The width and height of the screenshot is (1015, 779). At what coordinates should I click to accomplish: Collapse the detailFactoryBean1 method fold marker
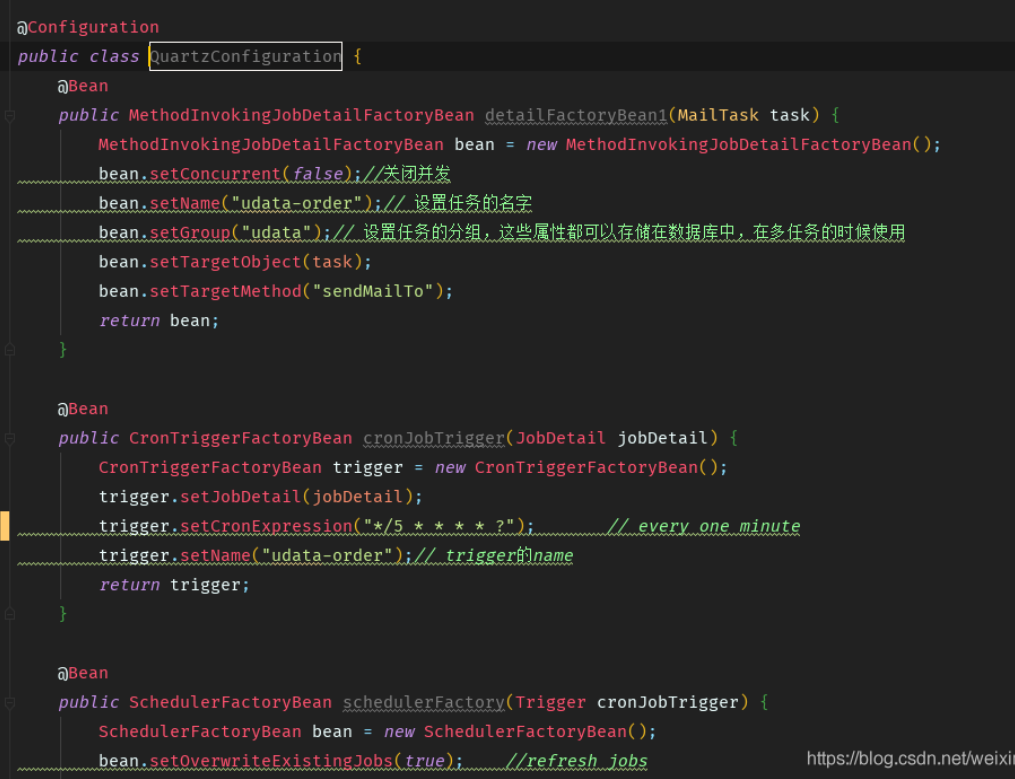pyautogui.click(x=10, y=116)
